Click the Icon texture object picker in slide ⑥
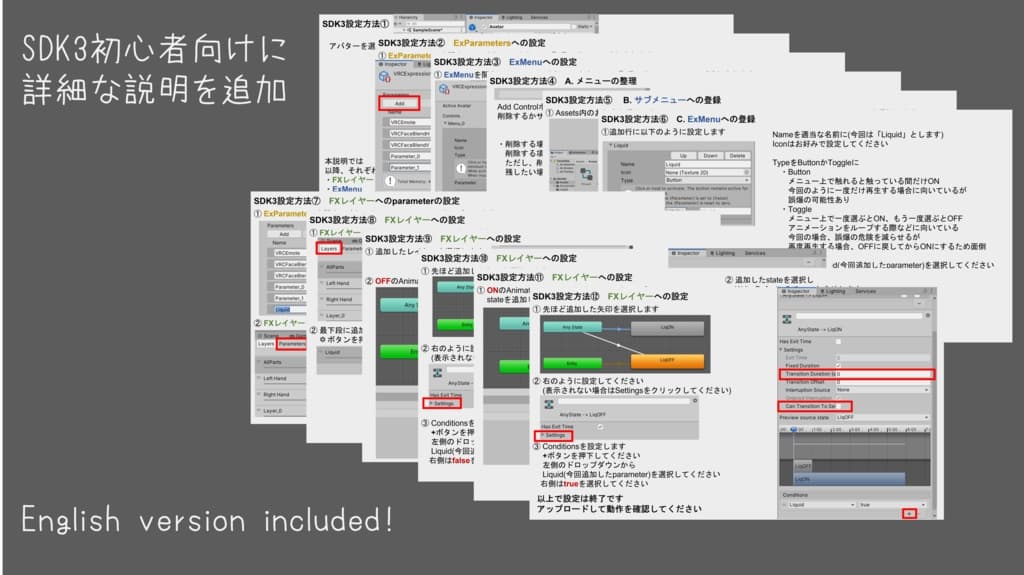The image size is (1024, 575). pos(746,172)
